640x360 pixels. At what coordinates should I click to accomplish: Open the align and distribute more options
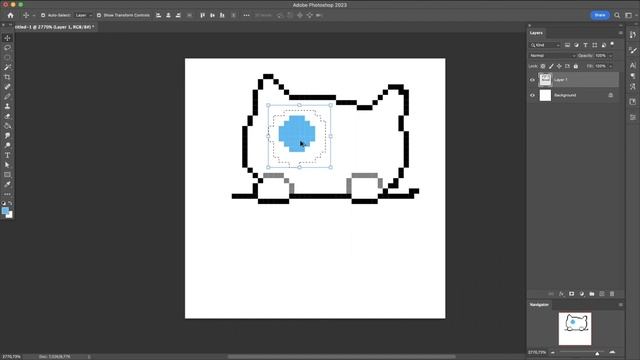[247, 15]
